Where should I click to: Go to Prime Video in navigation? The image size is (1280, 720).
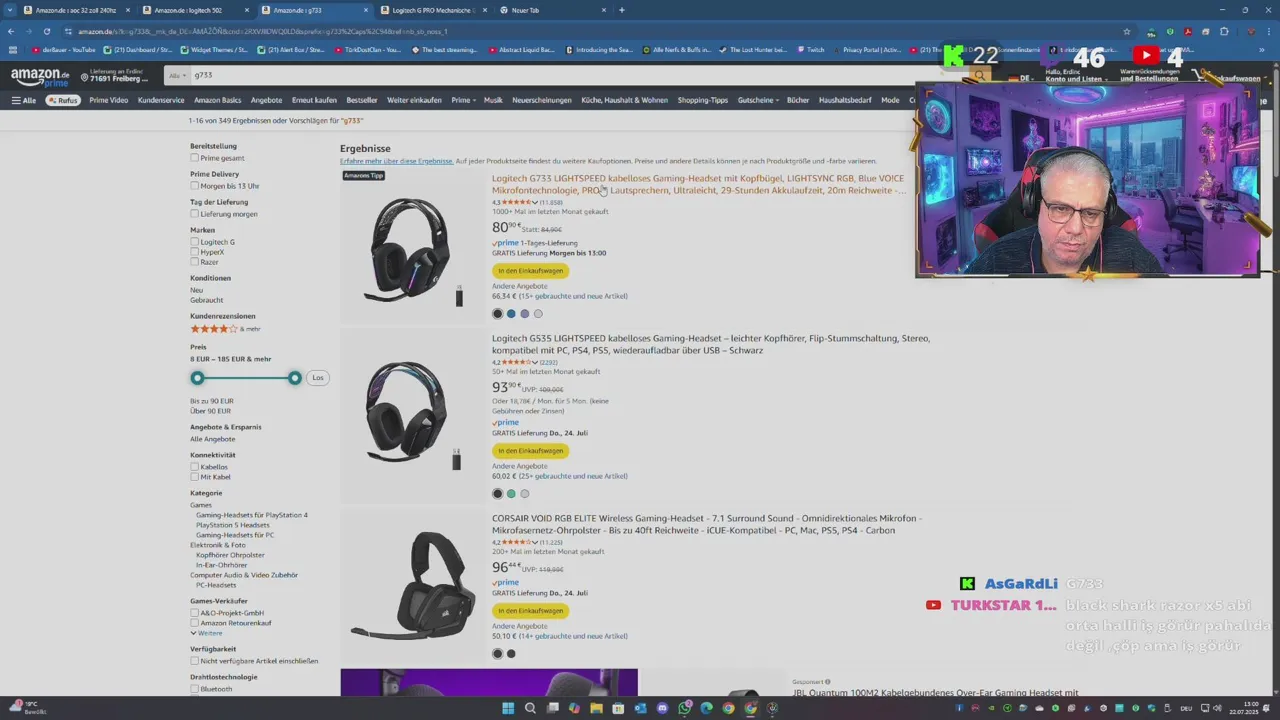pos(108,100)
